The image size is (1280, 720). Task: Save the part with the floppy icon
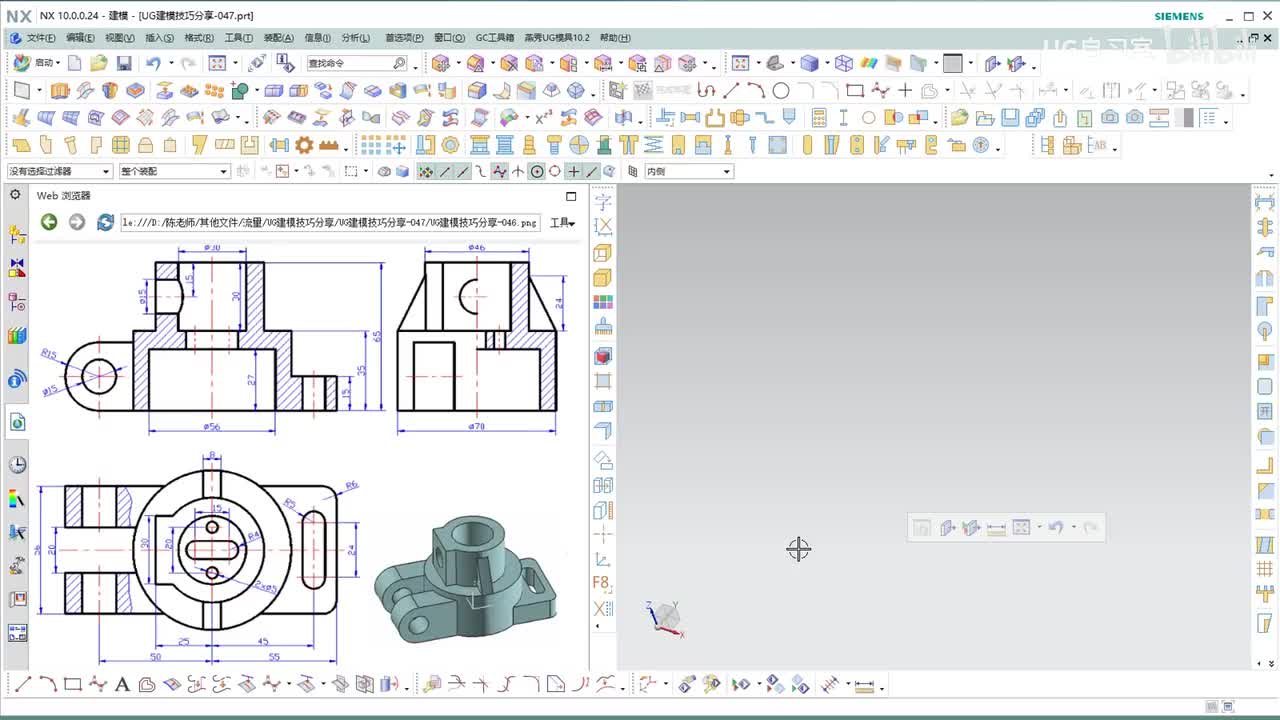click(x=124, y=63)
